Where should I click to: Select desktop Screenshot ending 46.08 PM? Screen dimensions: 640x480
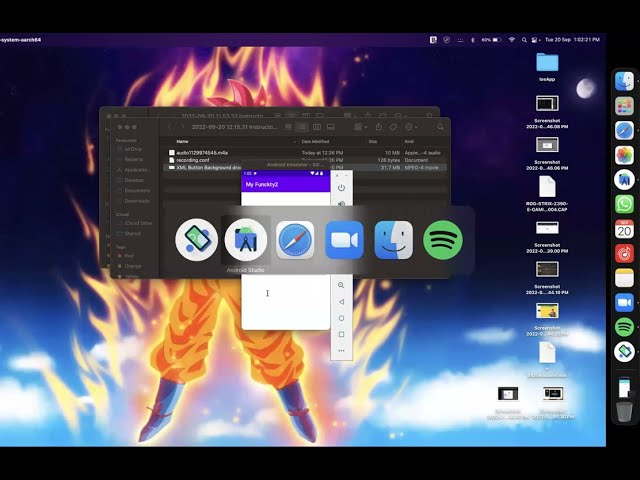(x=547, y=112)
